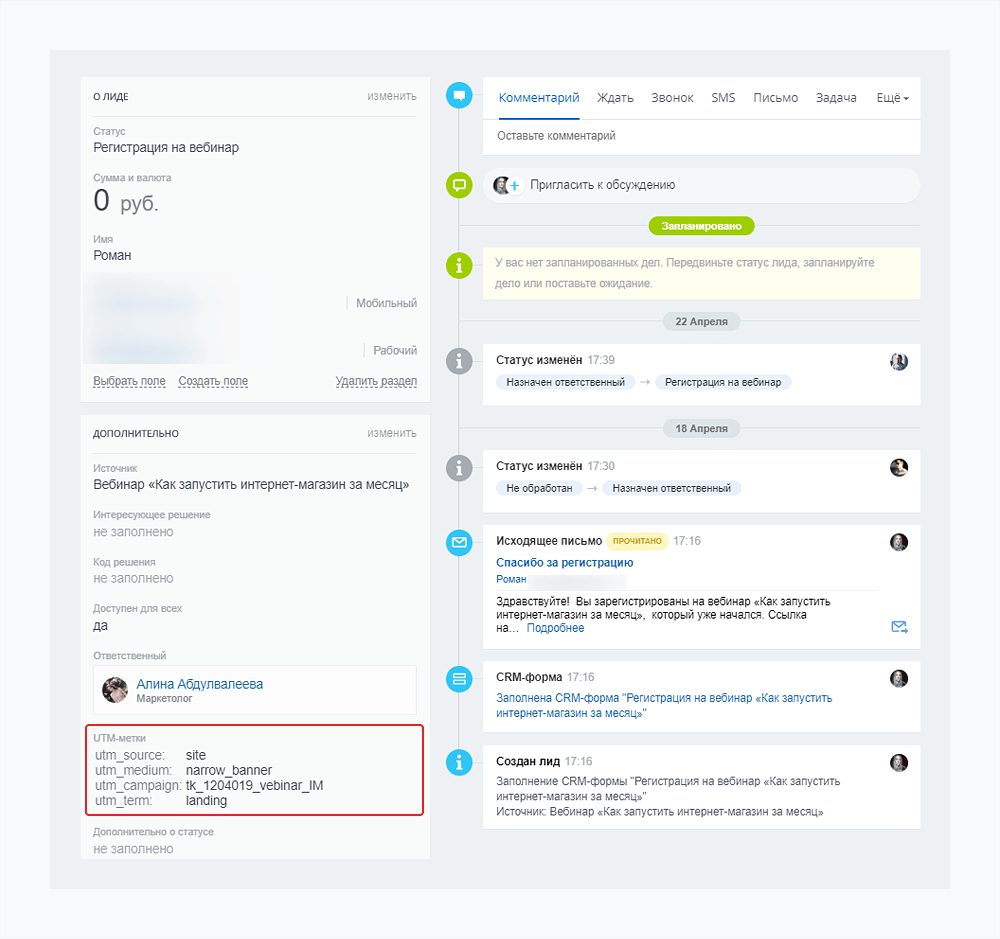This screenshot has width=1000, height=939.
Task: Switch to the SMS tab
Action: [723, 98]
